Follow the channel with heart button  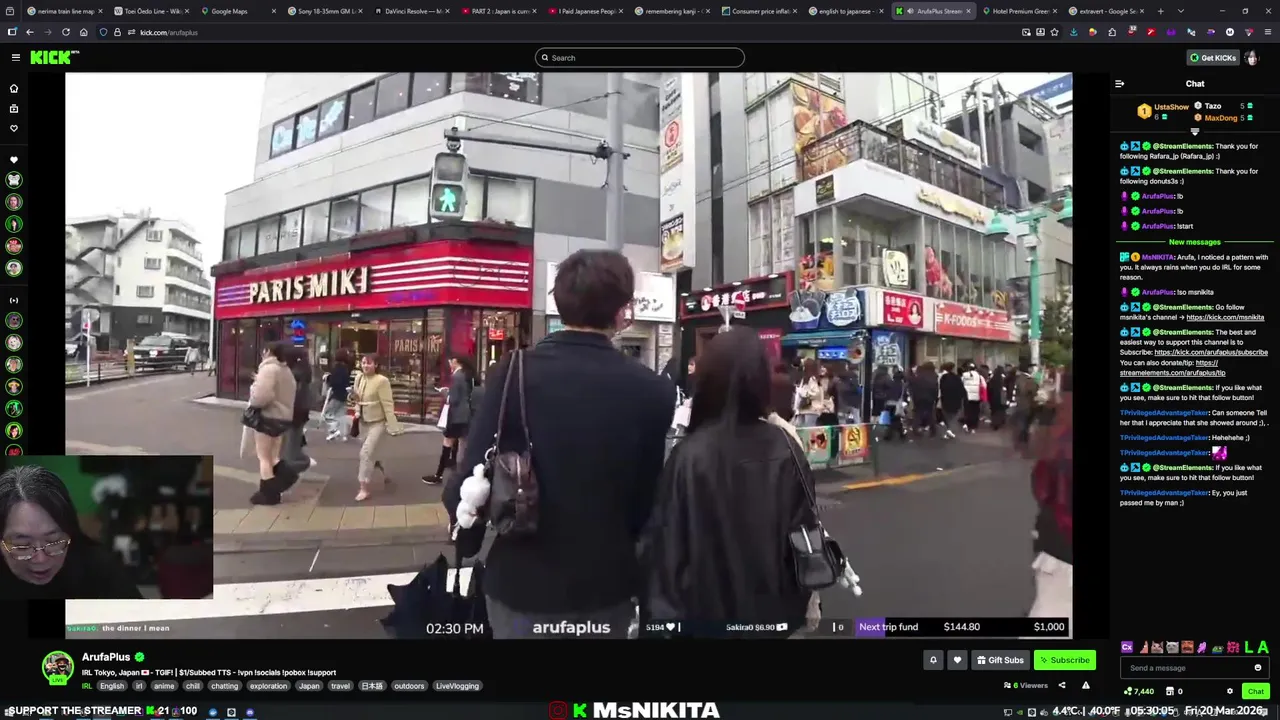tap(957, 660)
